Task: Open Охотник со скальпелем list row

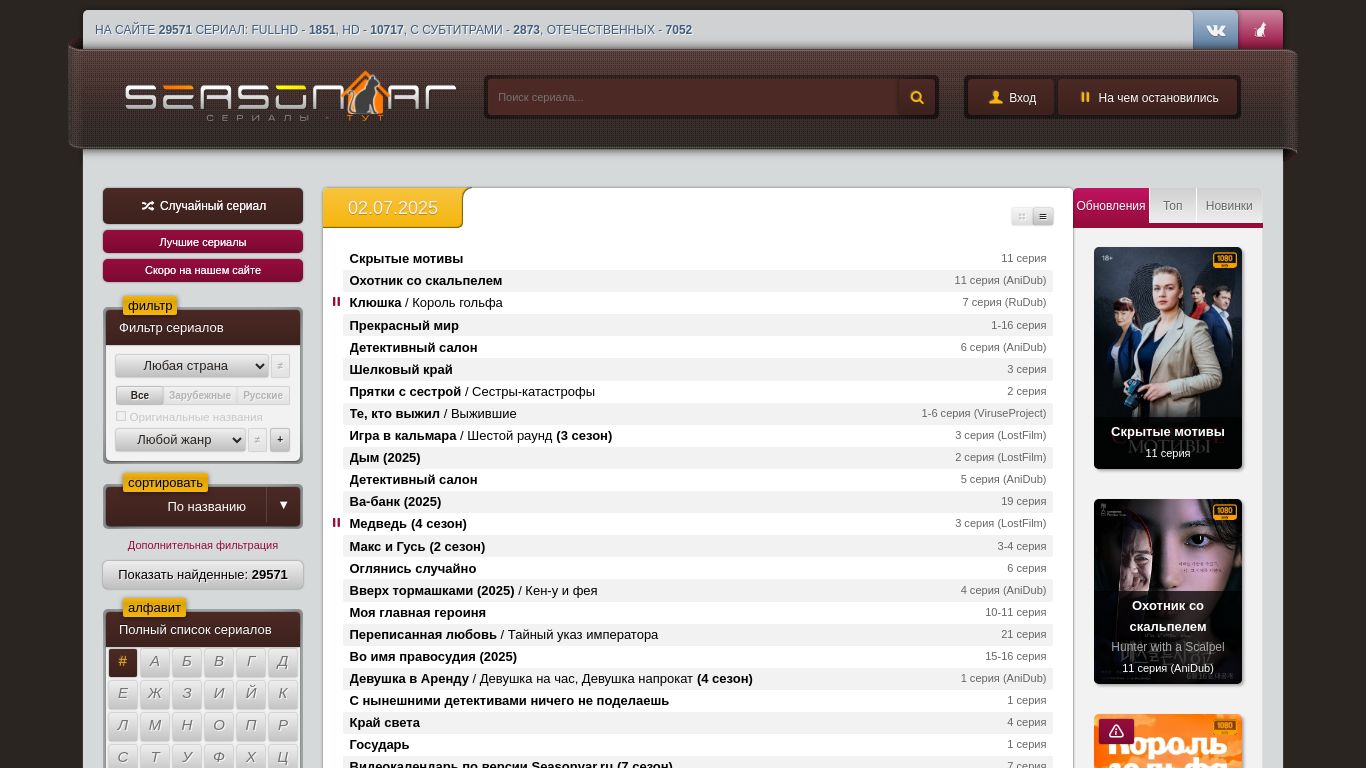Action: tap(698, 281)
